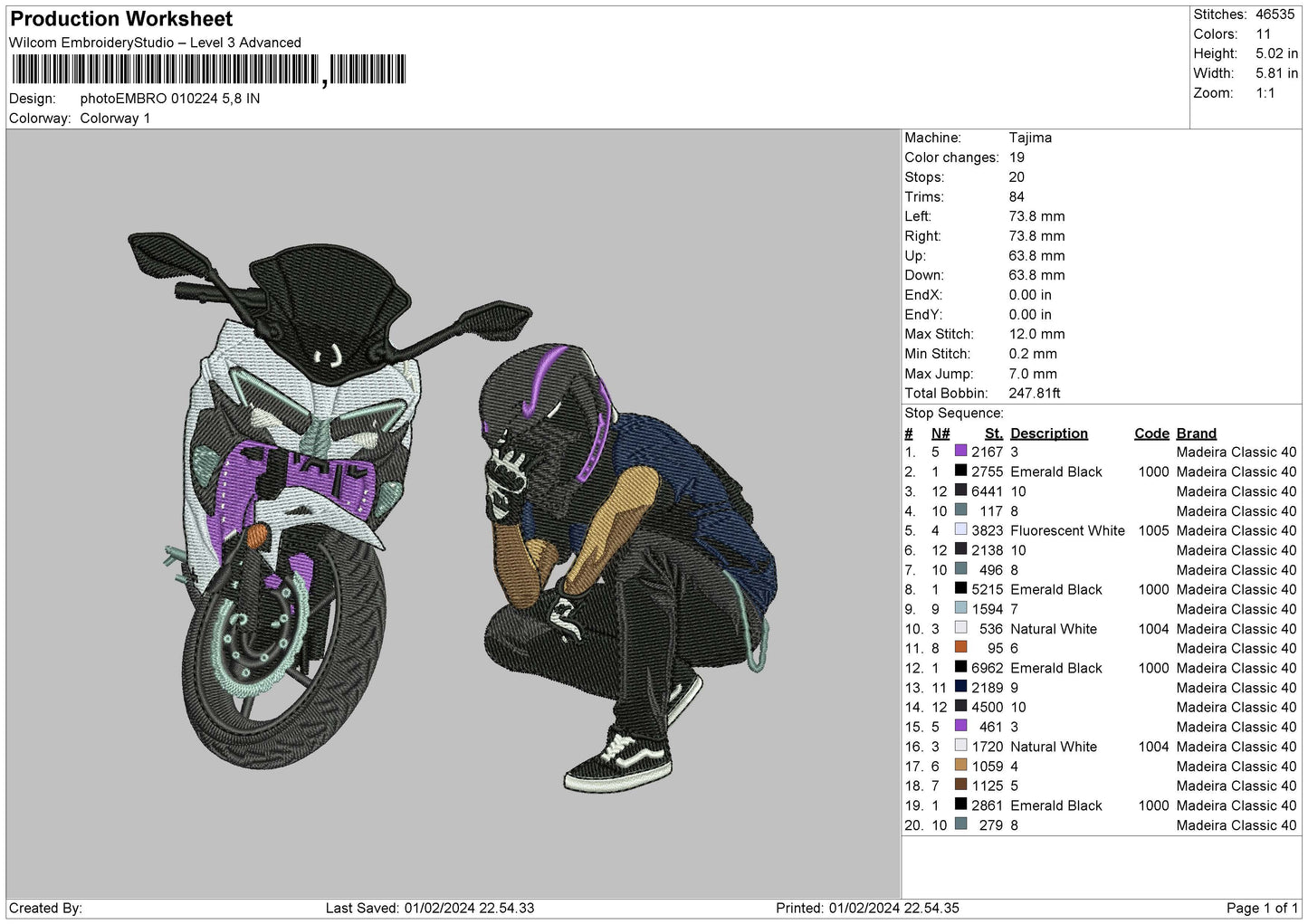1308x924 pixels.
Task: Pick the black swatch in stop row 2
Action: (x=960, y=471)
